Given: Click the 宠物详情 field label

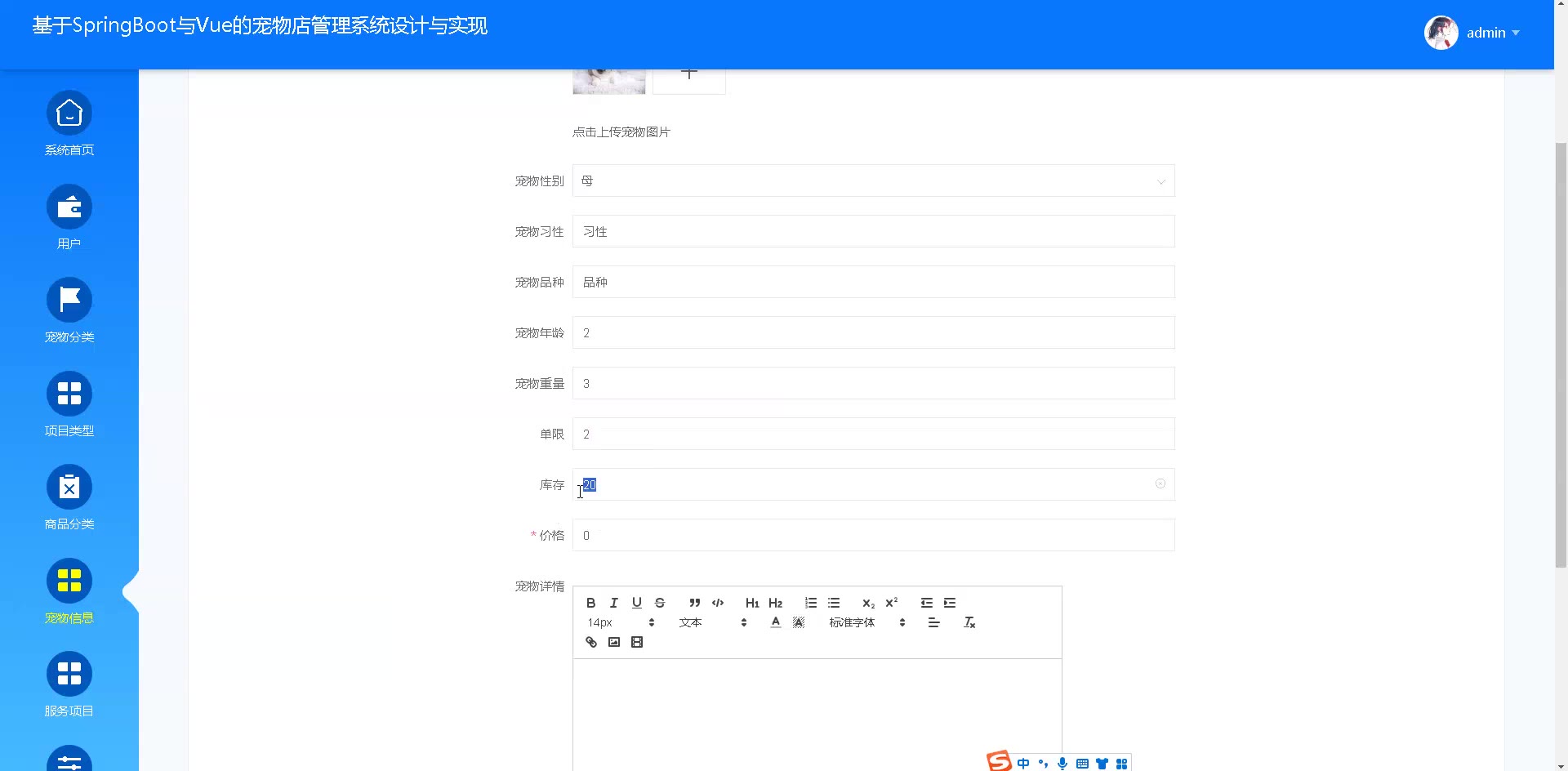Looking at the screenshot, I should [x=540, y=586].
